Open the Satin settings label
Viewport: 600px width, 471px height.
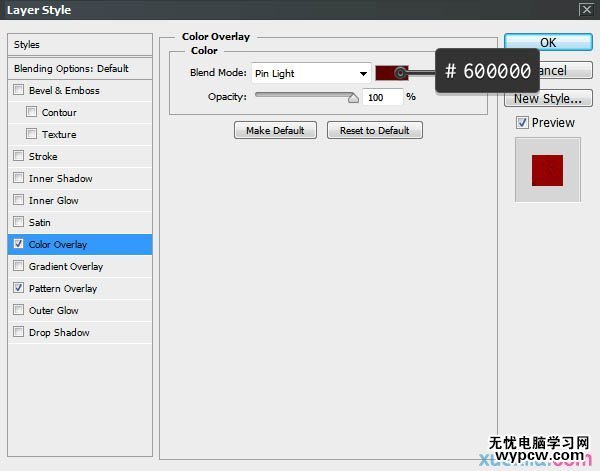(40, 222)
